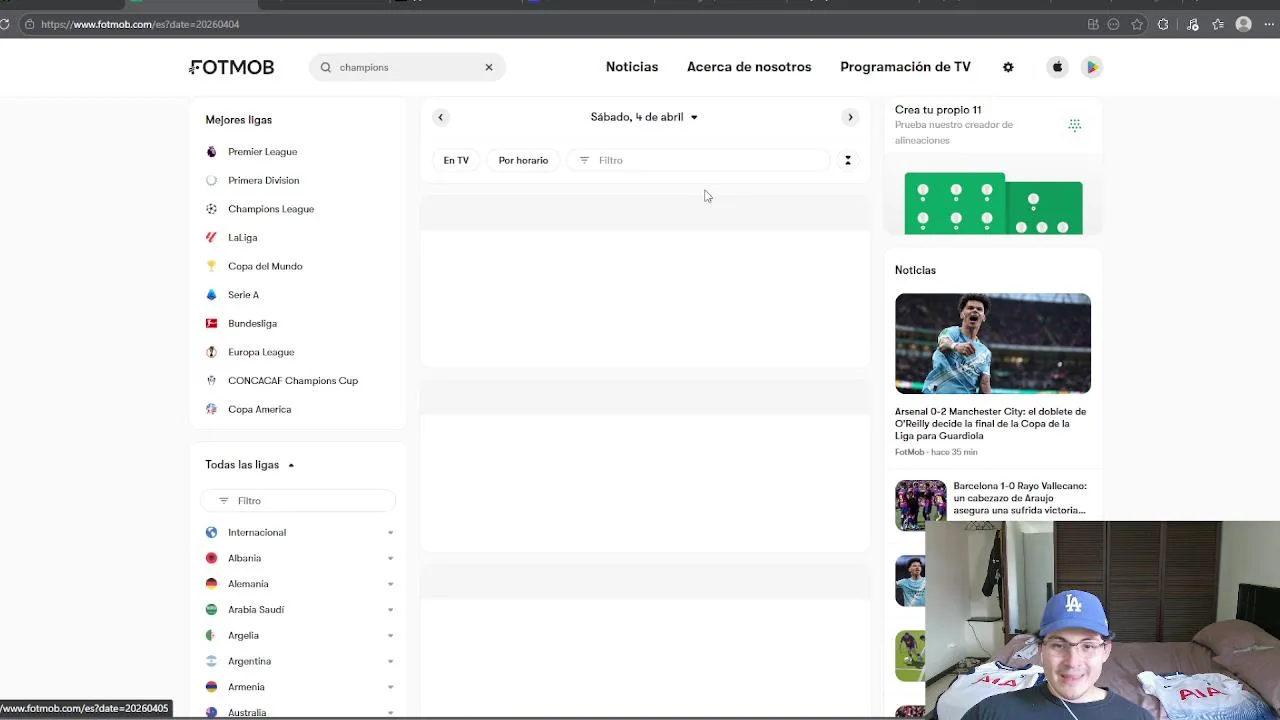Expand the Argelia leagues list
Image resolution: width=1280 pixels, height=720 pixels.
390,636
